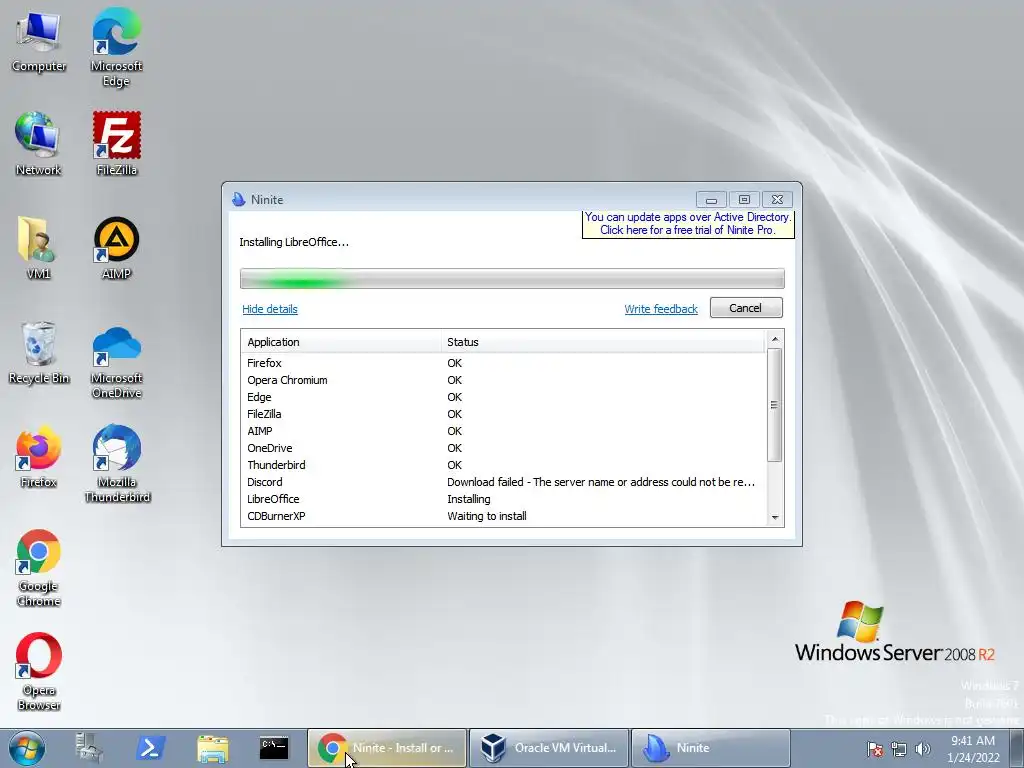Open the network tray icon
The width and height of the screenshot is (1024, 768).
pyautogui.click(x=899, y=749)
